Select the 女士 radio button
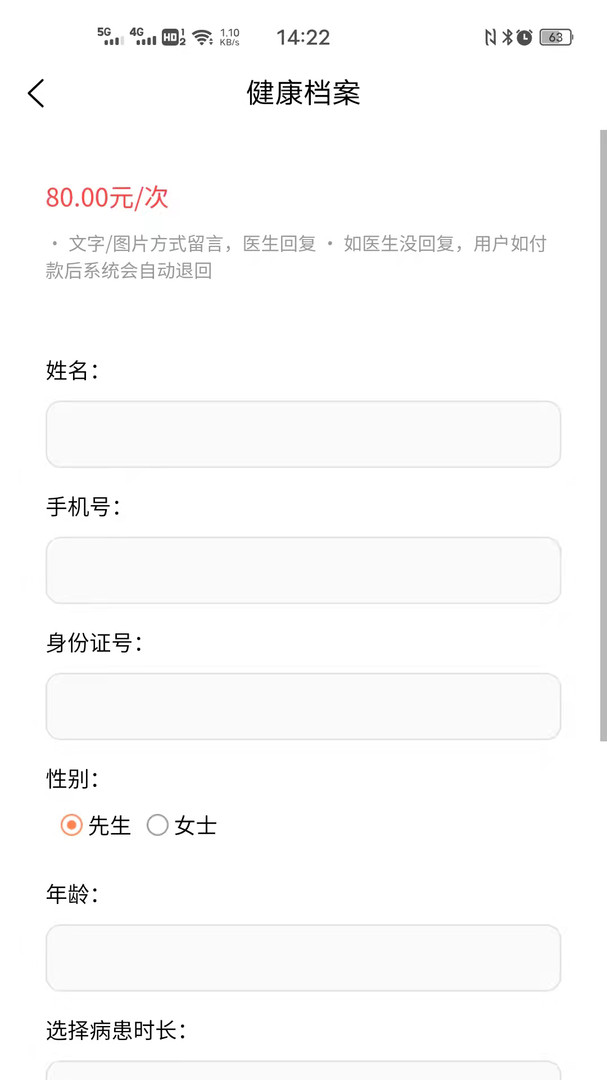The image size is (607, 1080). click(x=158, y=826)
